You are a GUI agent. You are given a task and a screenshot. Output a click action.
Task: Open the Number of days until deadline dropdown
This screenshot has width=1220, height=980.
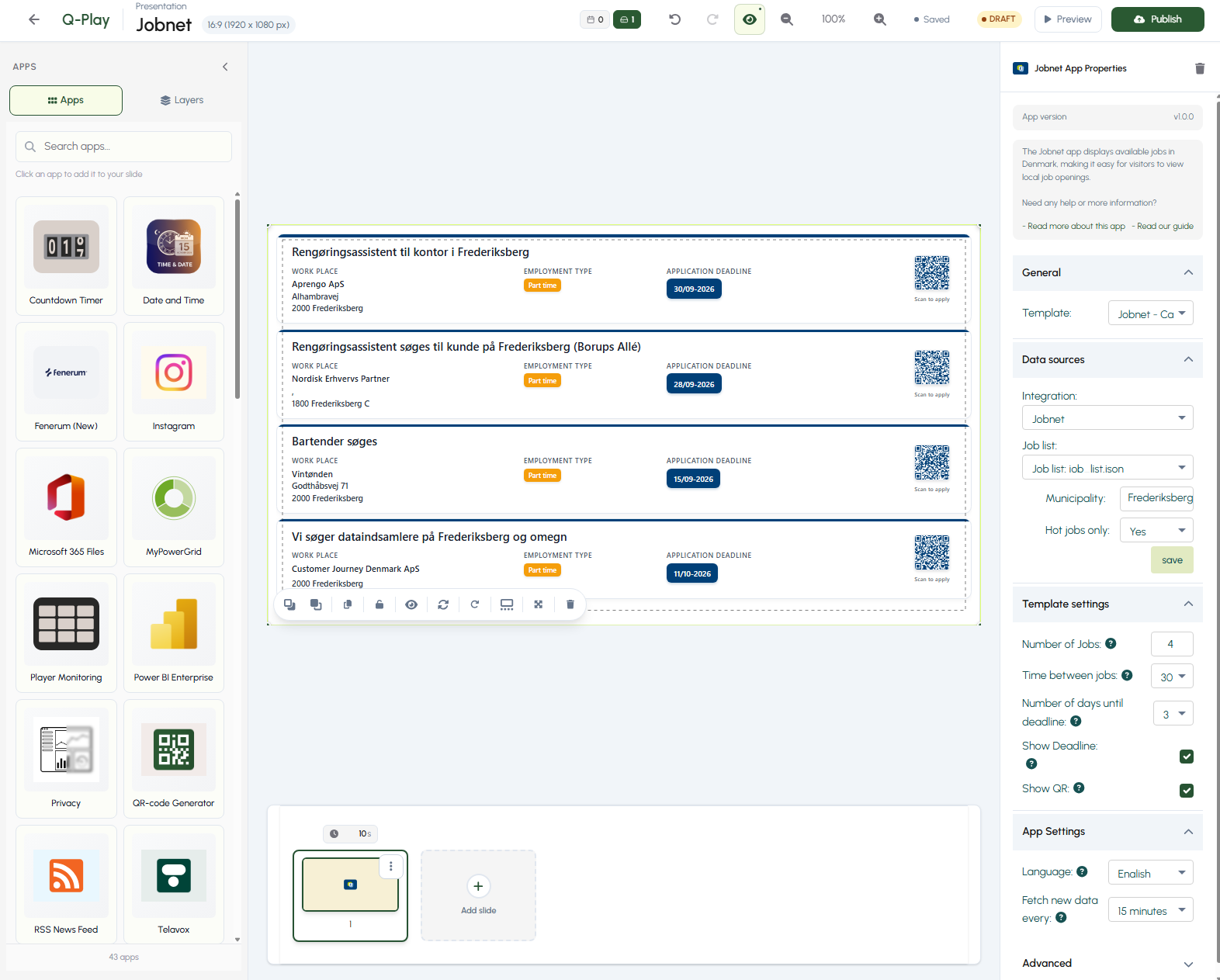click(x=1173, y=714)
